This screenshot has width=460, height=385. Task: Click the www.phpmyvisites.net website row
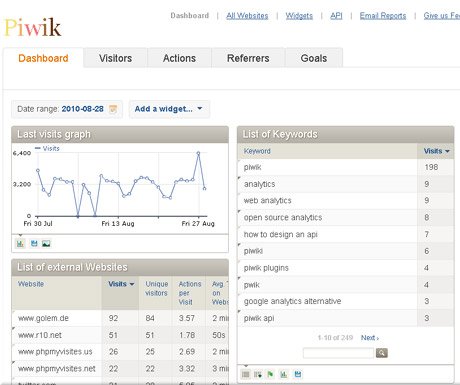click(120, 369)
